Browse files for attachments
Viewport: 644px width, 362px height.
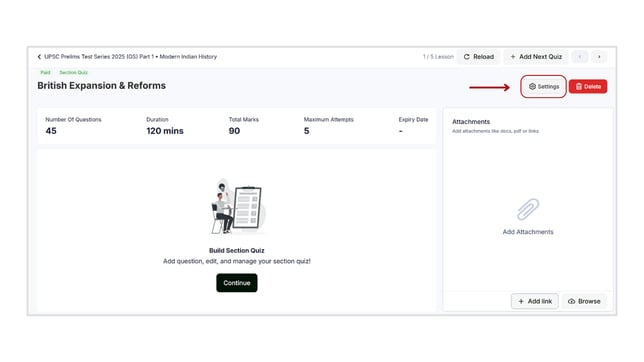(x=584, y=301)
